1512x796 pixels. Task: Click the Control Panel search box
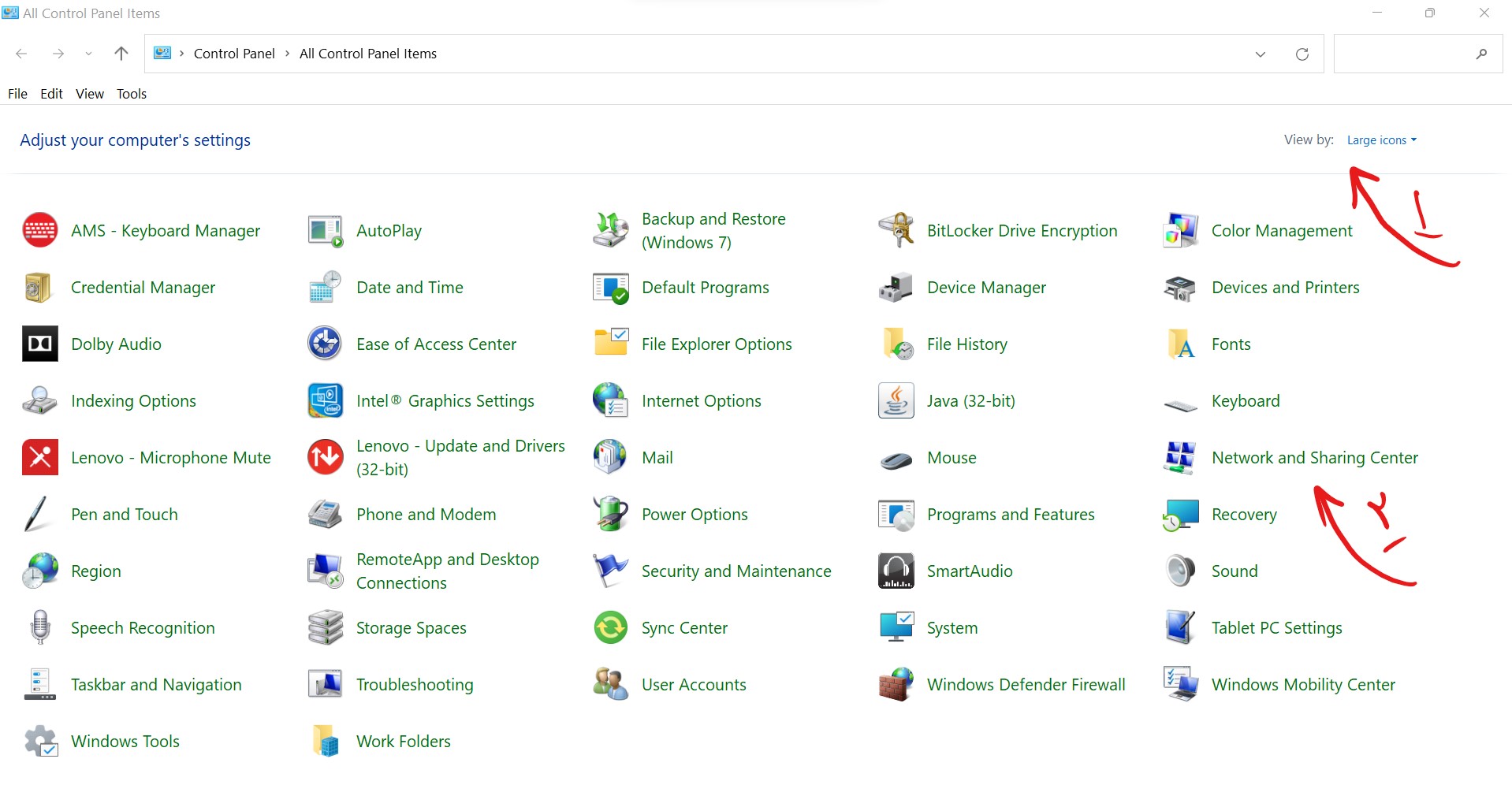coord(1417,54)
